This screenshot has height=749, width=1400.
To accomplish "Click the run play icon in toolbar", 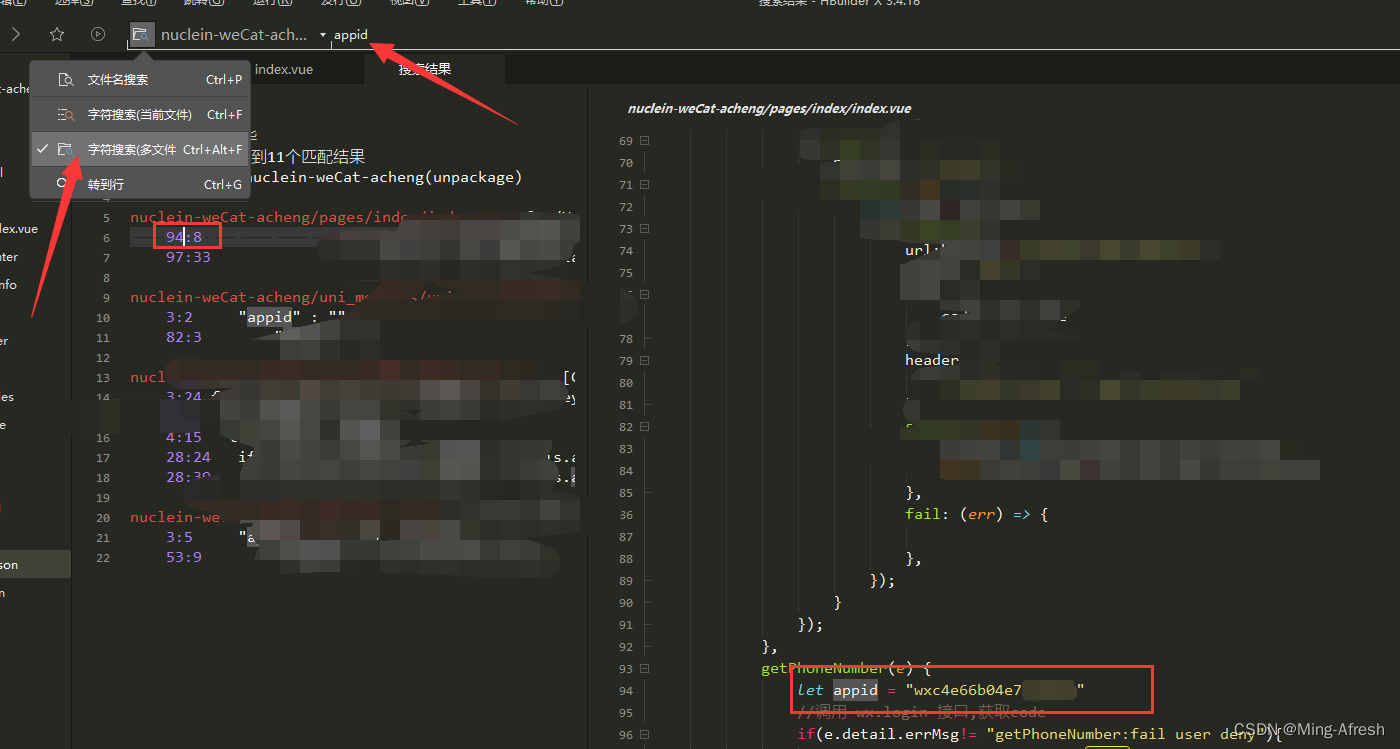I will 98,34.
